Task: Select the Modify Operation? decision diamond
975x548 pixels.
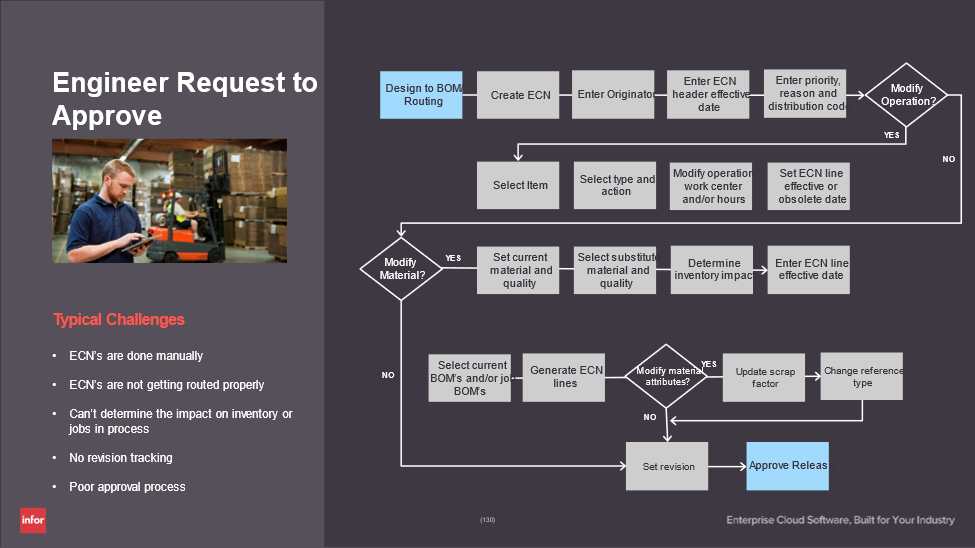Action: click(906, 95)
